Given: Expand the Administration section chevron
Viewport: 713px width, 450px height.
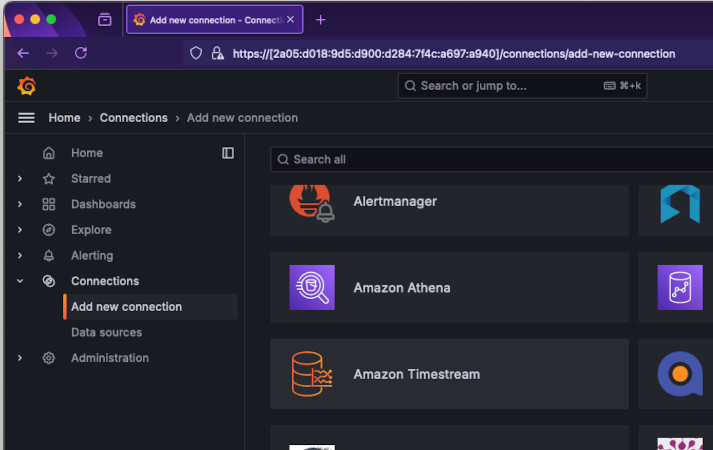Looking at the screenshot, I should pos(20,358).
